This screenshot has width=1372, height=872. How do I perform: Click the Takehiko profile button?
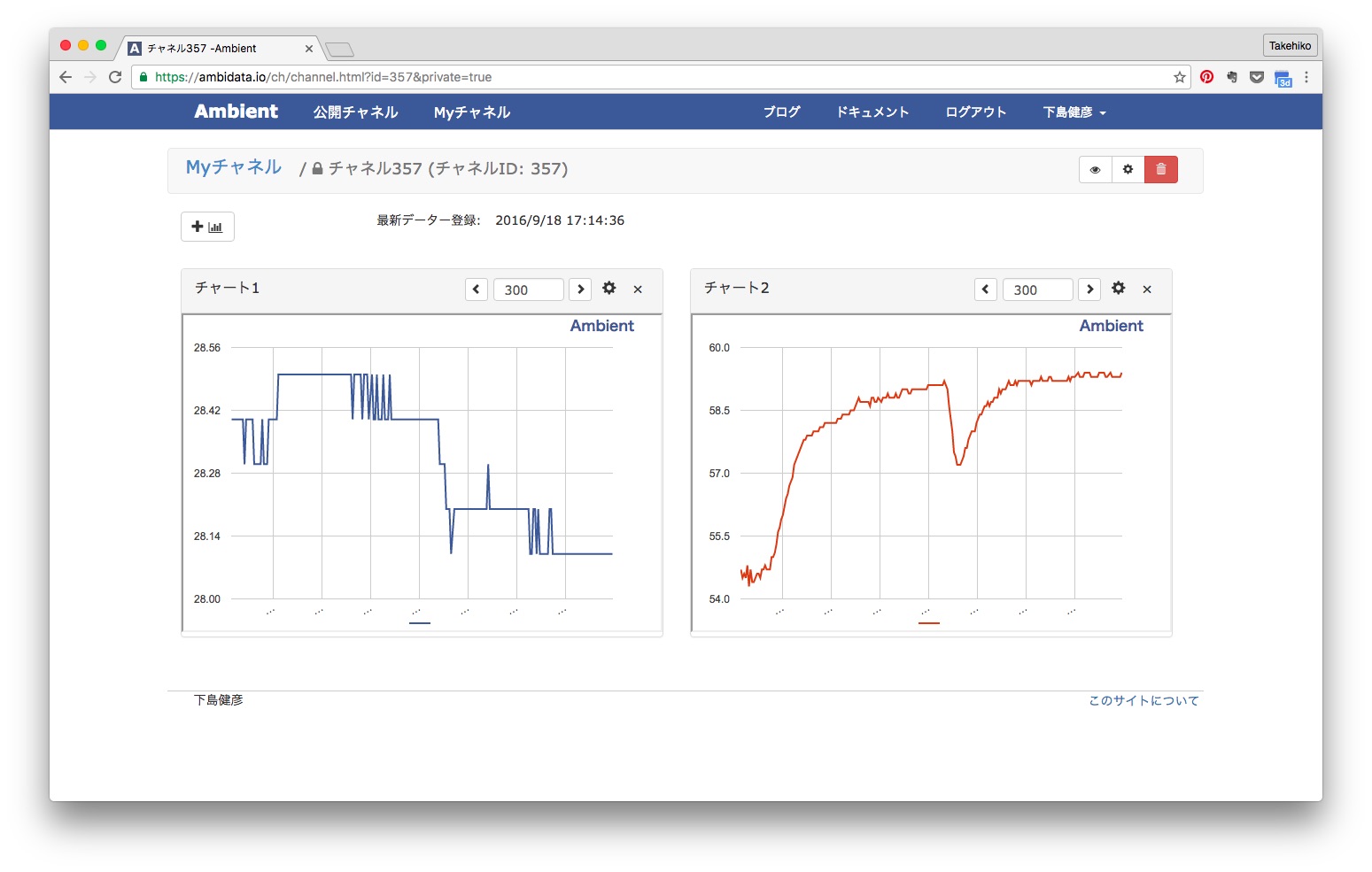click(x=1290, y=45)
